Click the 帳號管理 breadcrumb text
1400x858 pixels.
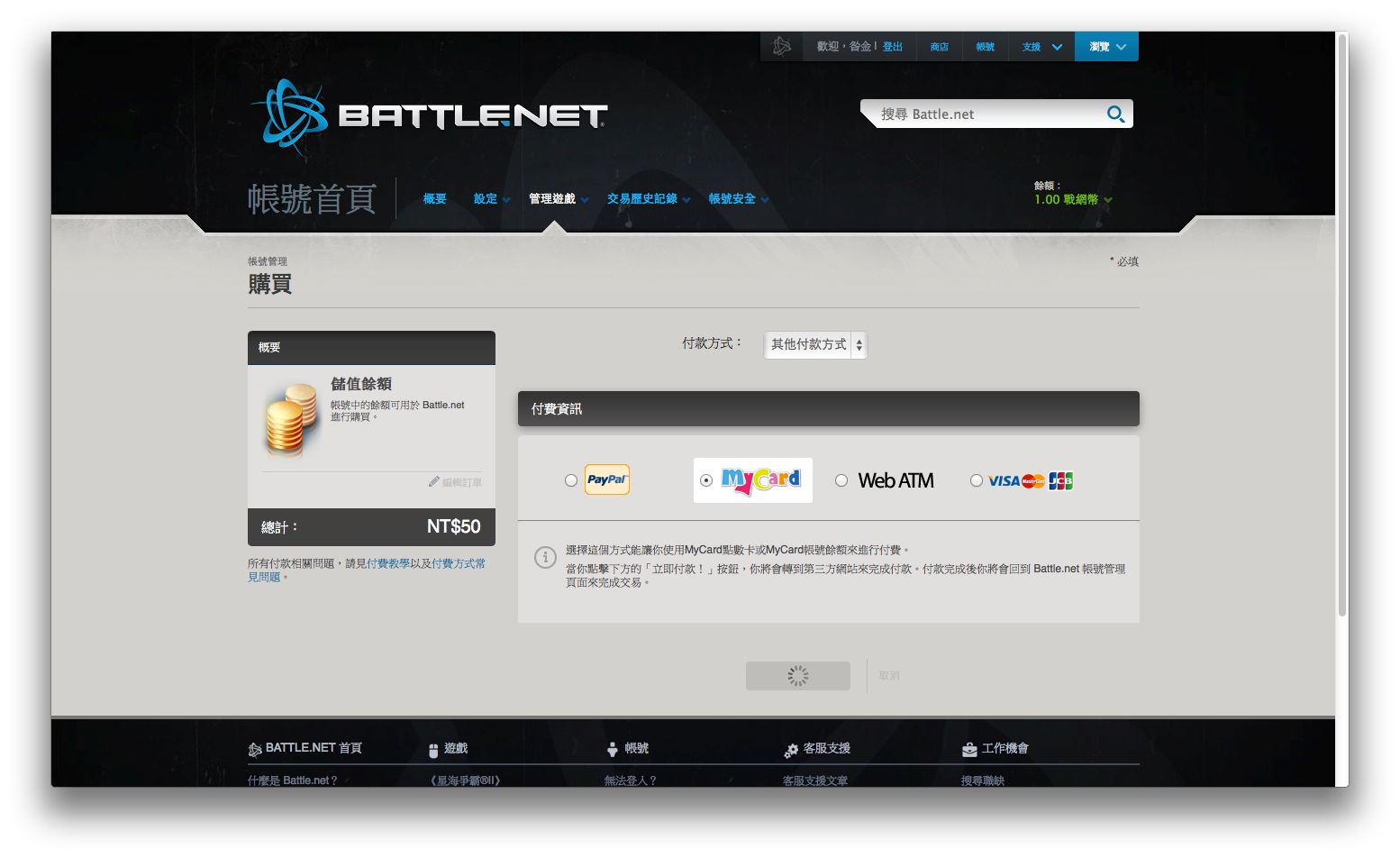pyautogui.click(x=268, y=261)
